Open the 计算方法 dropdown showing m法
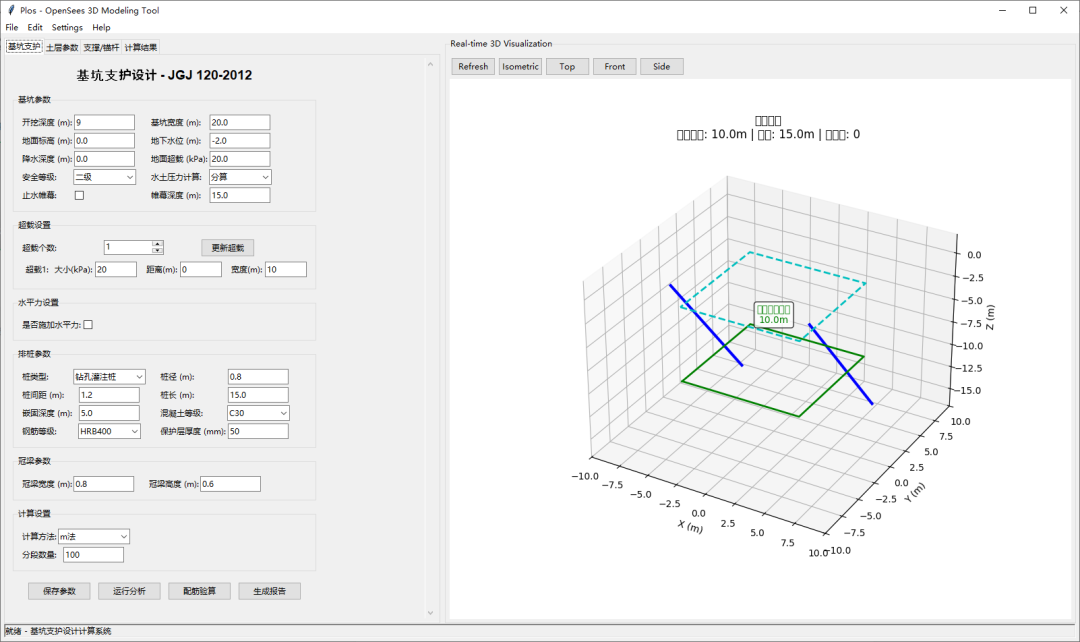 tap(94, 537)
